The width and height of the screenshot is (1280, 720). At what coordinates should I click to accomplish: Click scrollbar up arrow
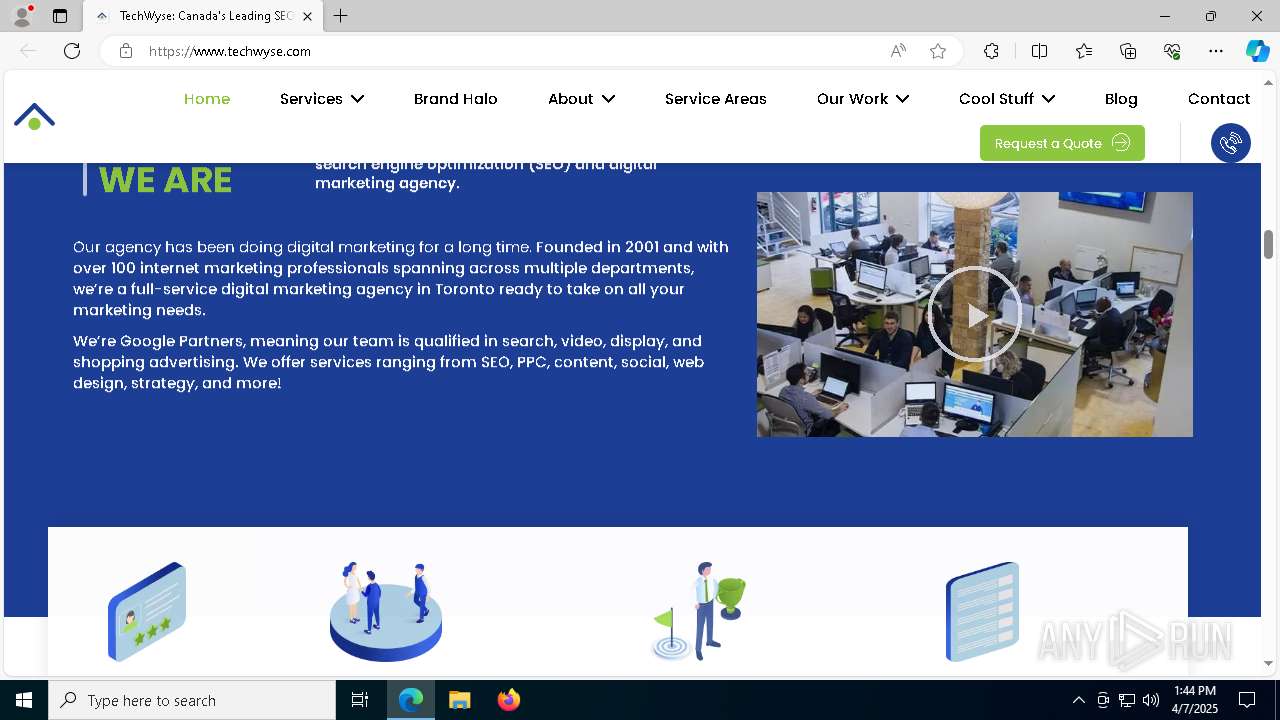[x=1268, y=82]
